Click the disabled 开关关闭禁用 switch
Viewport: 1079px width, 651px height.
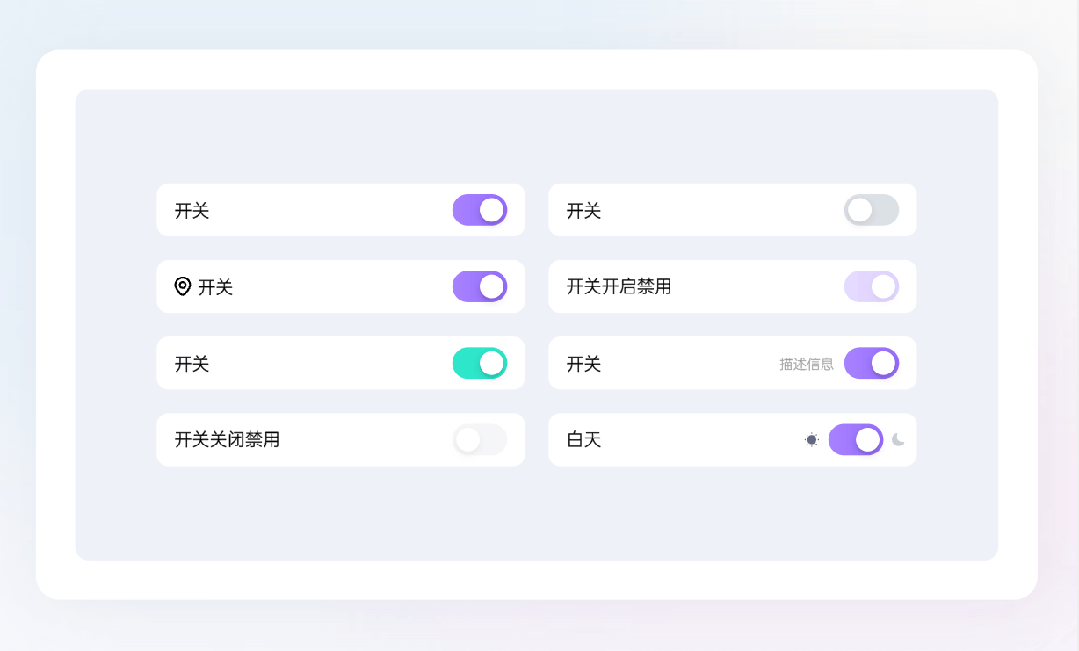(480, 439)
